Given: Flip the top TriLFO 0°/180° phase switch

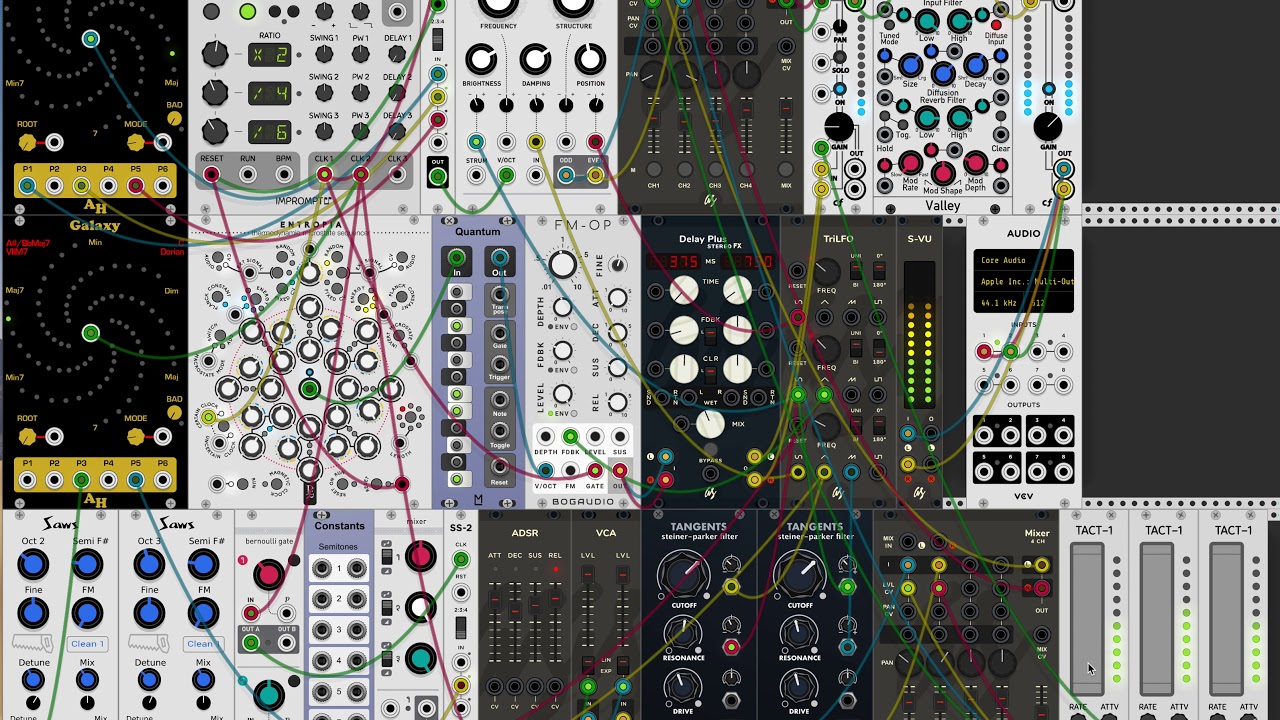Looking at the screenshot, I should click(880, 272).
